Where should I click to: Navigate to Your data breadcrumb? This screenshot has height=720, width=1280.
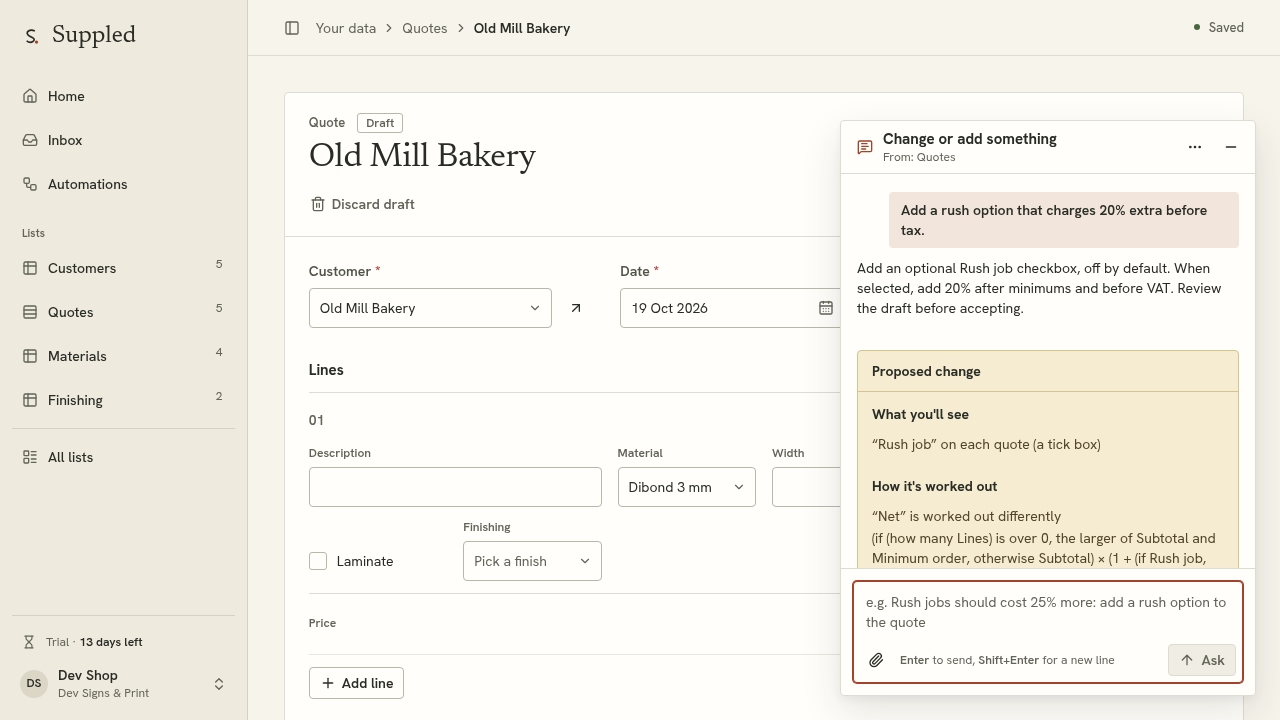click(346, 28)
